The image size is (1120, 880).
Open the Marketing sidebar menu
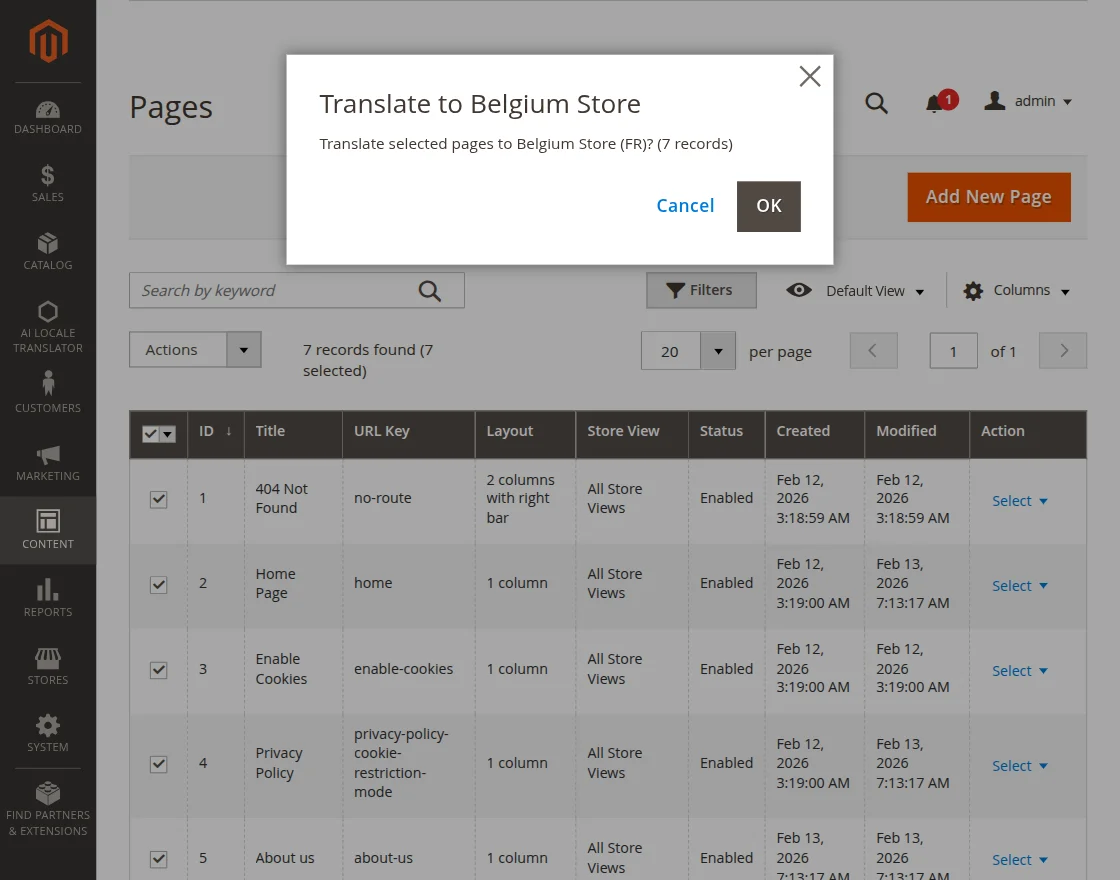[x=48, y=463]
